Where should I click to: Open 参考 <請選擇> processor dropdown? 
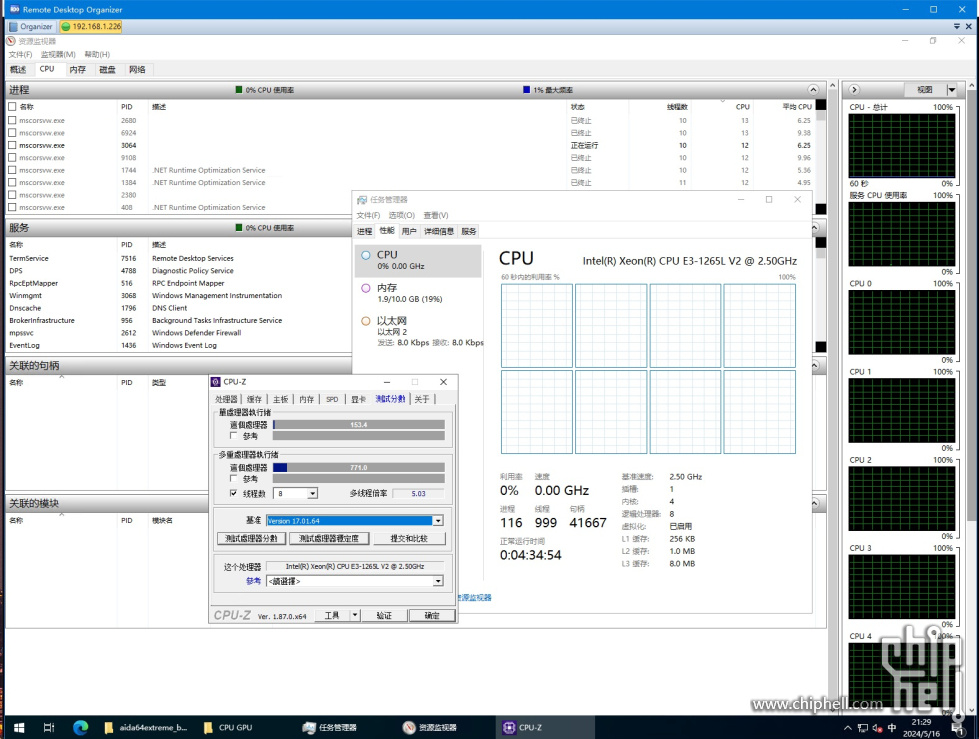(438, 581)
